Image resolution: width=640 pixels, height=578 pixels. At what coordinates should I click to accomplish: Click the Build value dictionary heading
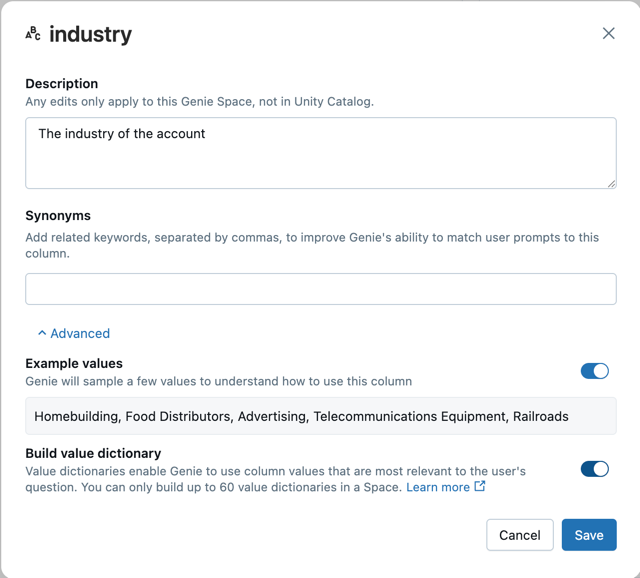(x=93, y=454)
